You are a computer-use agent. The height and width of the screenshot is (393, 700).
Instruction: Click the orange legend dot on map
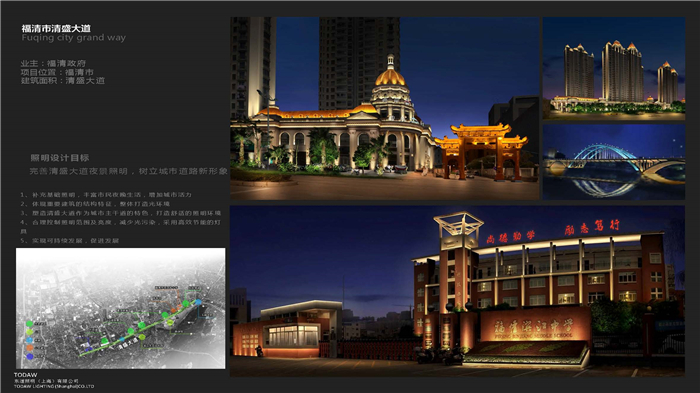point(29,347)
